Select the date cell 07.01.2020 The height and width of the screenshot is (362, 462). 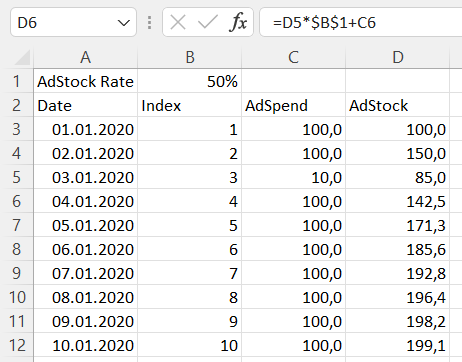click(x=86, y=273)
